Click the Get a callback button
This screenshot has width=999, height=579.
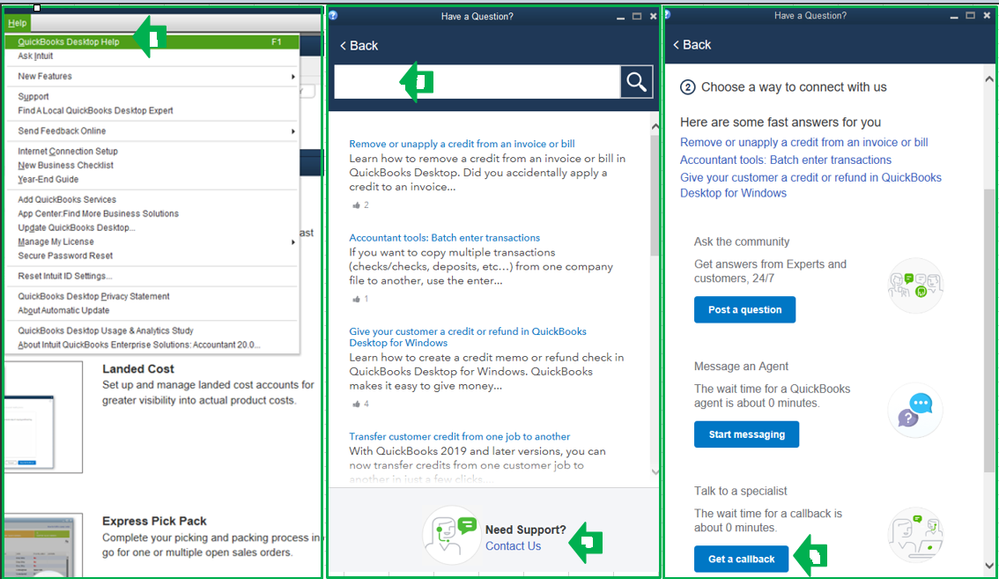pyautogui.click(x=742, y=559)
